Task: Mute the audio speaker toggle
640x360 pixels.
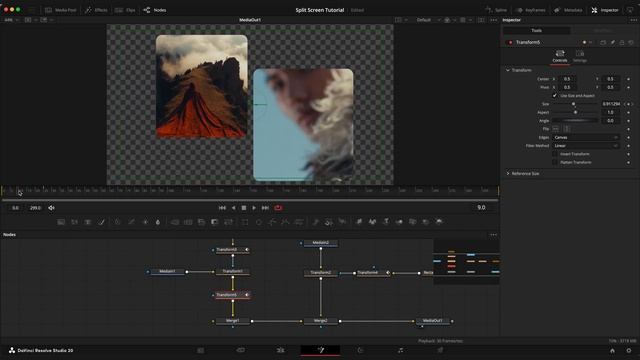Action: click(51, 208)
